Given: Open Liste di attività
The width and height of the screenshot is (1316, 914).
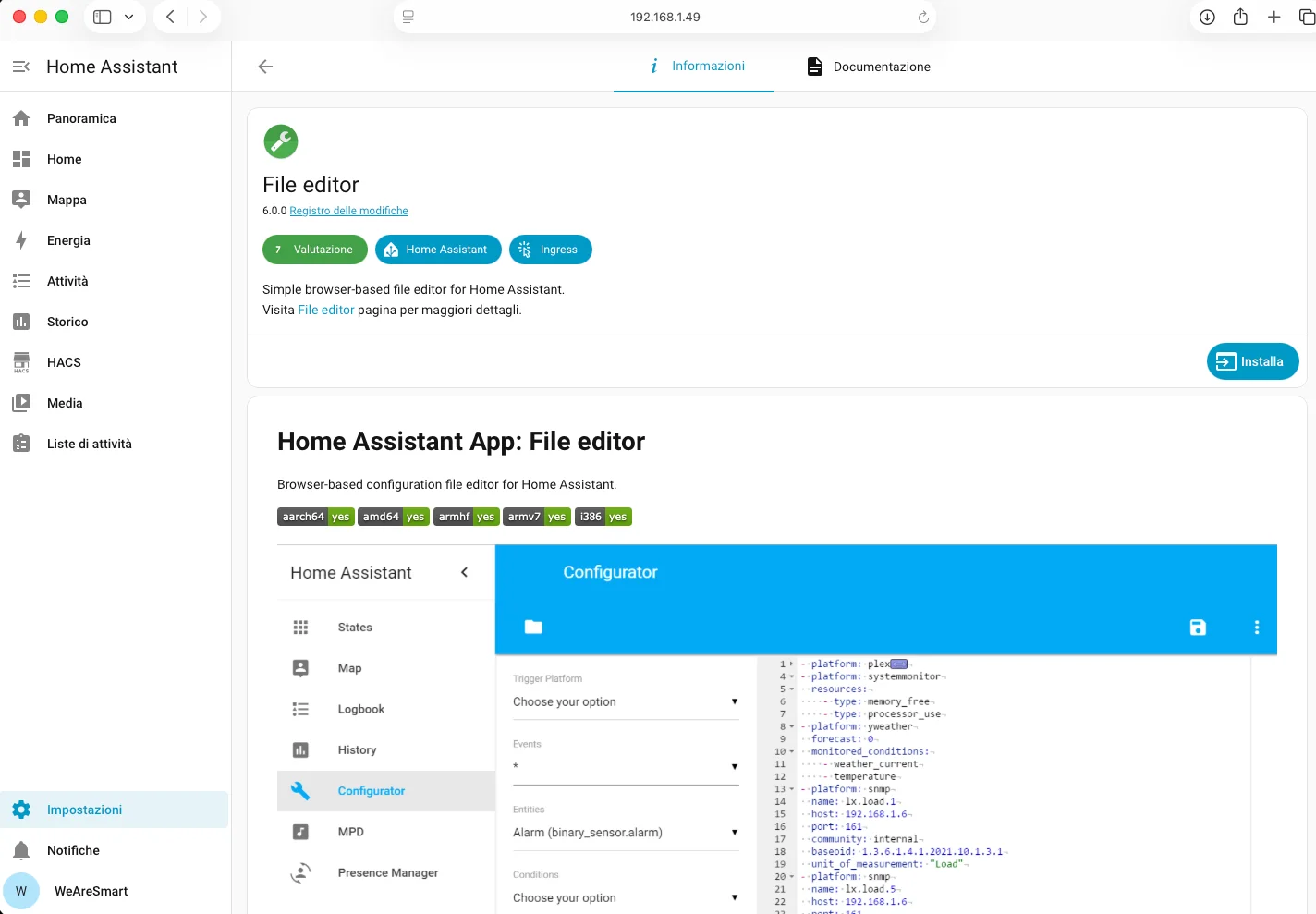Looking at the screenshot, I should coord(116,444).
